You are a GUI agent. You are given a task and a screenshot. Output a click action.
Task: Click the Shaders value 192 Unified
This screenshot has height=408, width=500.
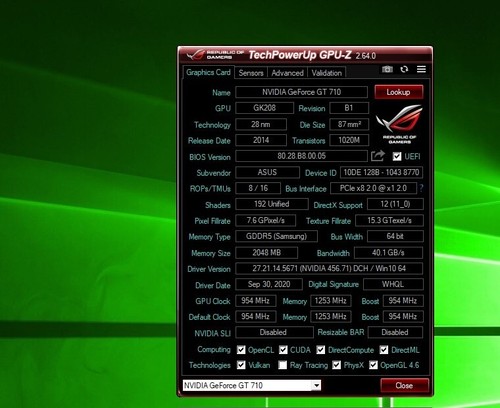point(272,204)
